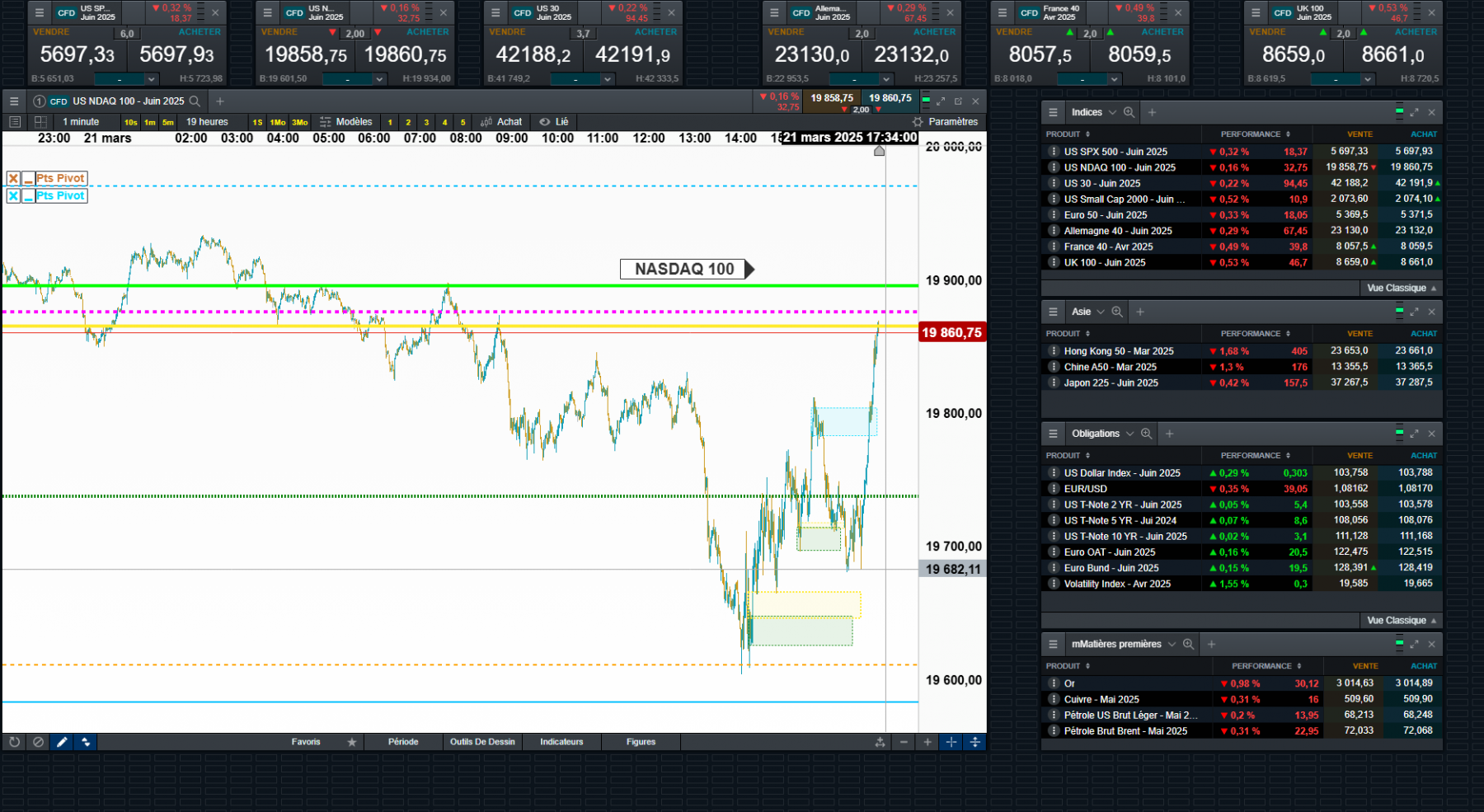Open Vue Classique menu under the Indices panel
1484x812 pixels.
pos(1401,288)
